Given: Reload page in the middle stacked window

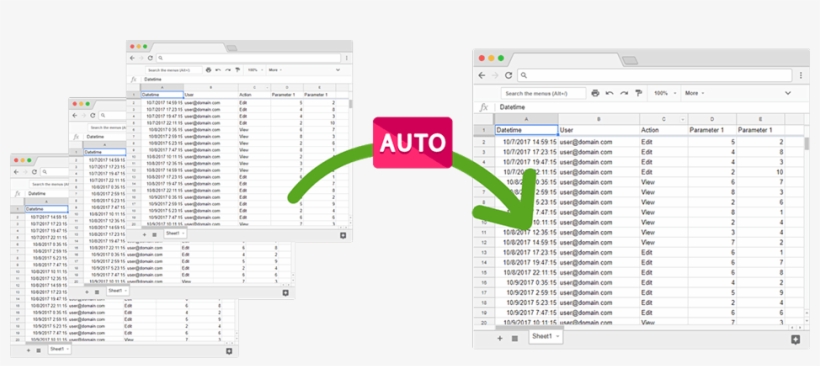Looking at the screenshot, I should (x=93, y=115).
